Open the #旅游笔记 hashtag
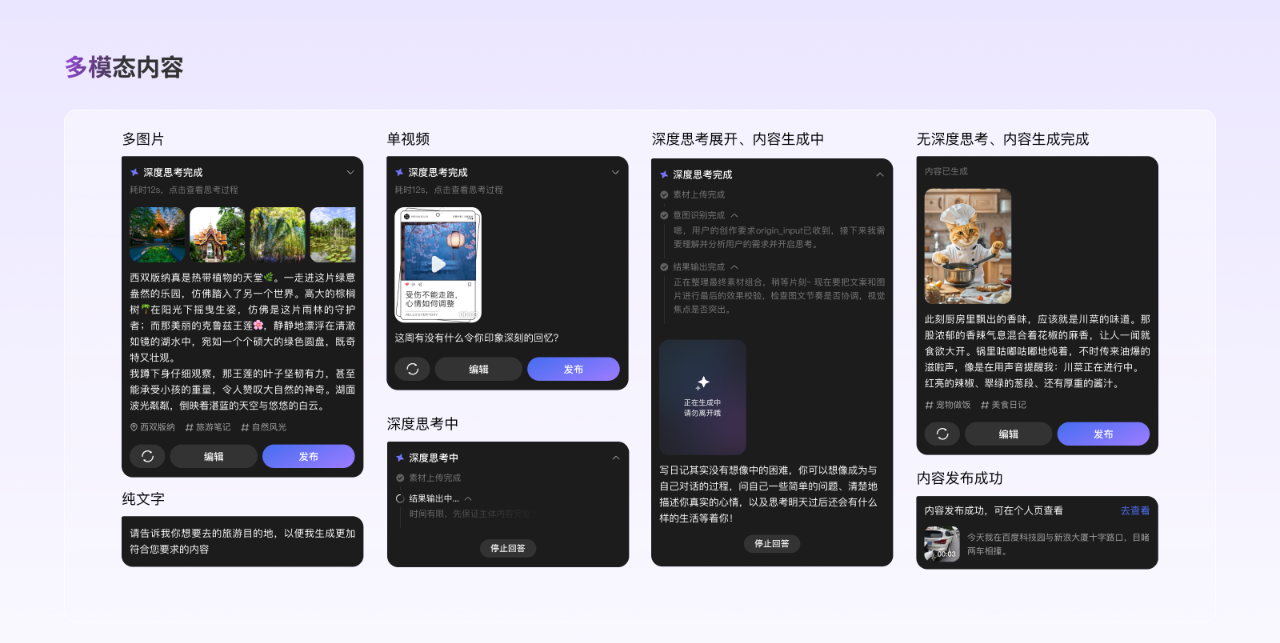 pos(209,426)
